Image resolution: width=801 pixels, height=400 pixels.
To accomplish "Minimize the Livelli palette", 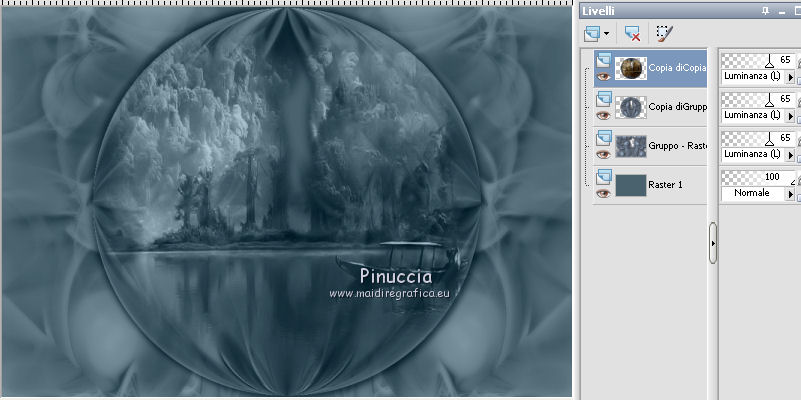I will click(x=782, y=11).
